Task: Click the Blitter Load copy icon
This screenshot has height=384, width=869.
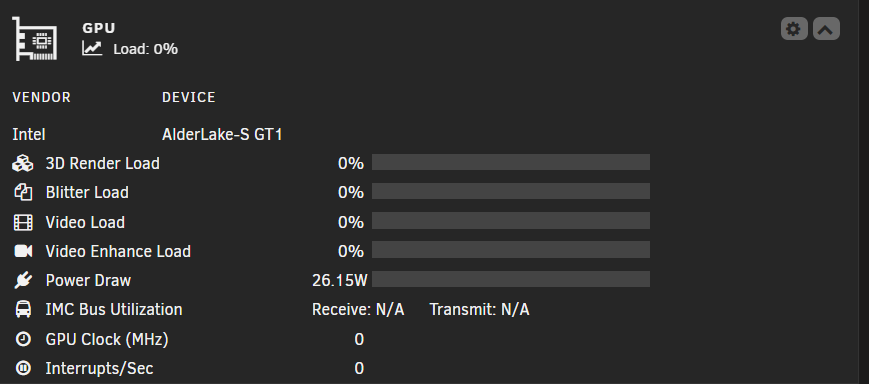Action: 23,192
